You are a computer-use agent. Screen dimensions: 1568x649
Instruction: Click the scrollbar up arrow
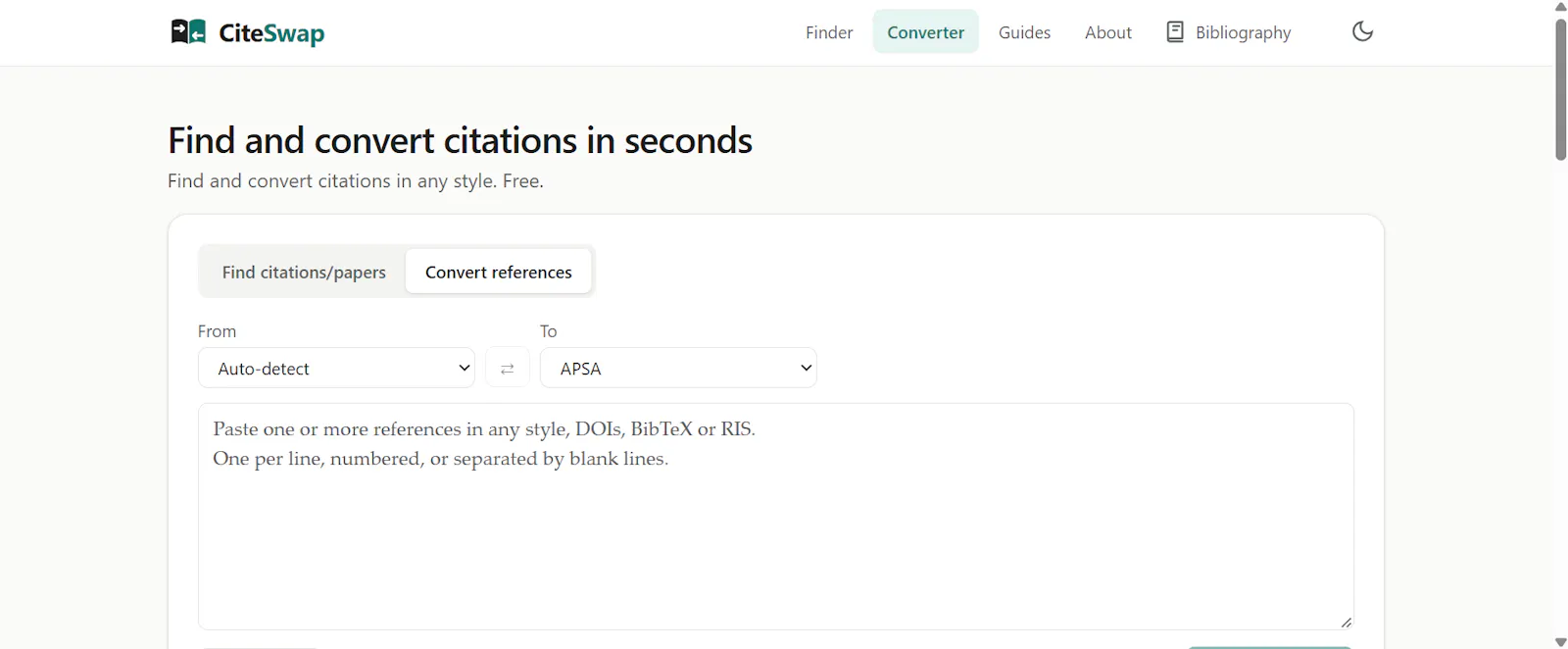(1560, 7)
